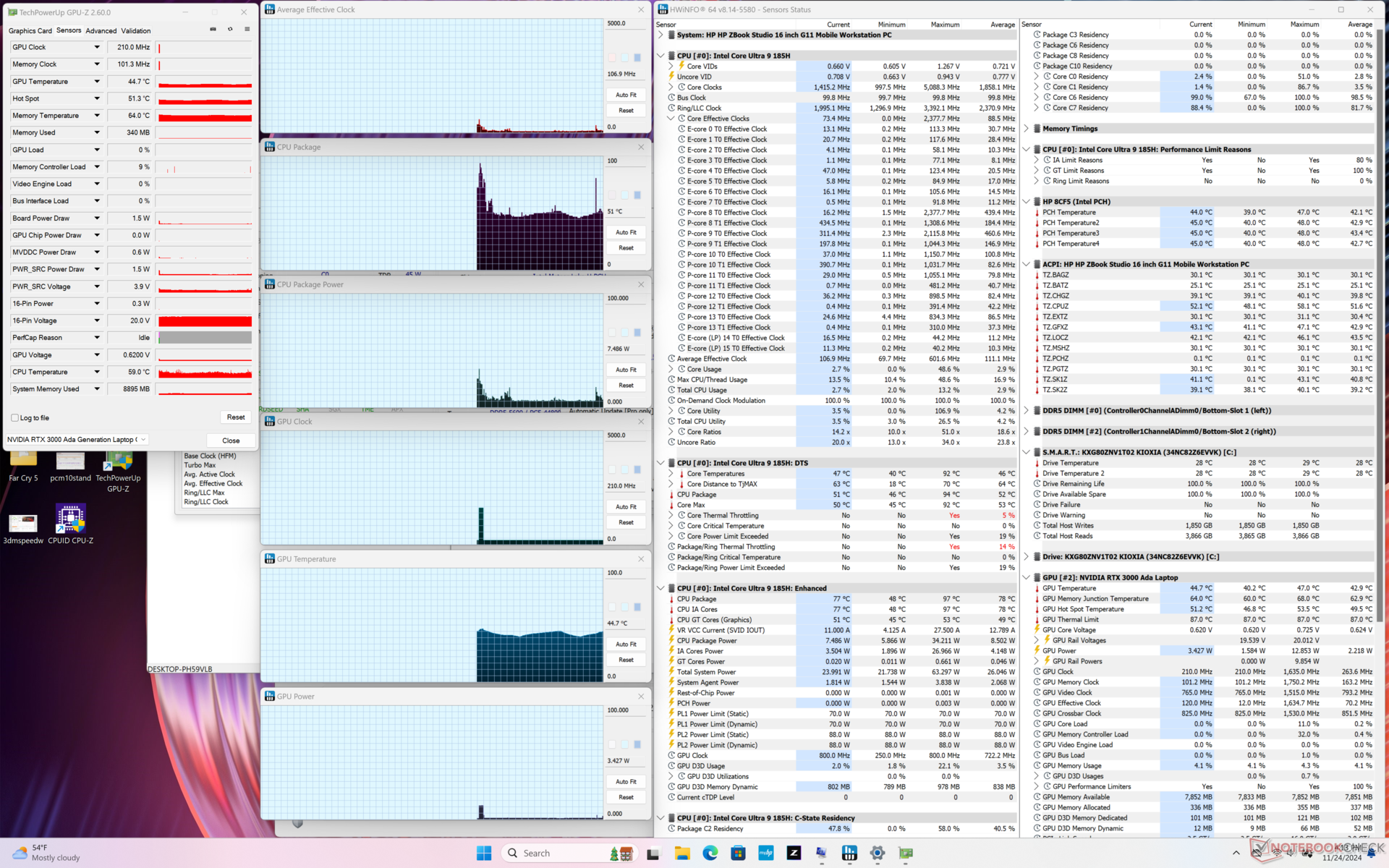The width and height of the screenshot is (1389, 868).
Task: Open the Windows Start menu
Action: 484,854
